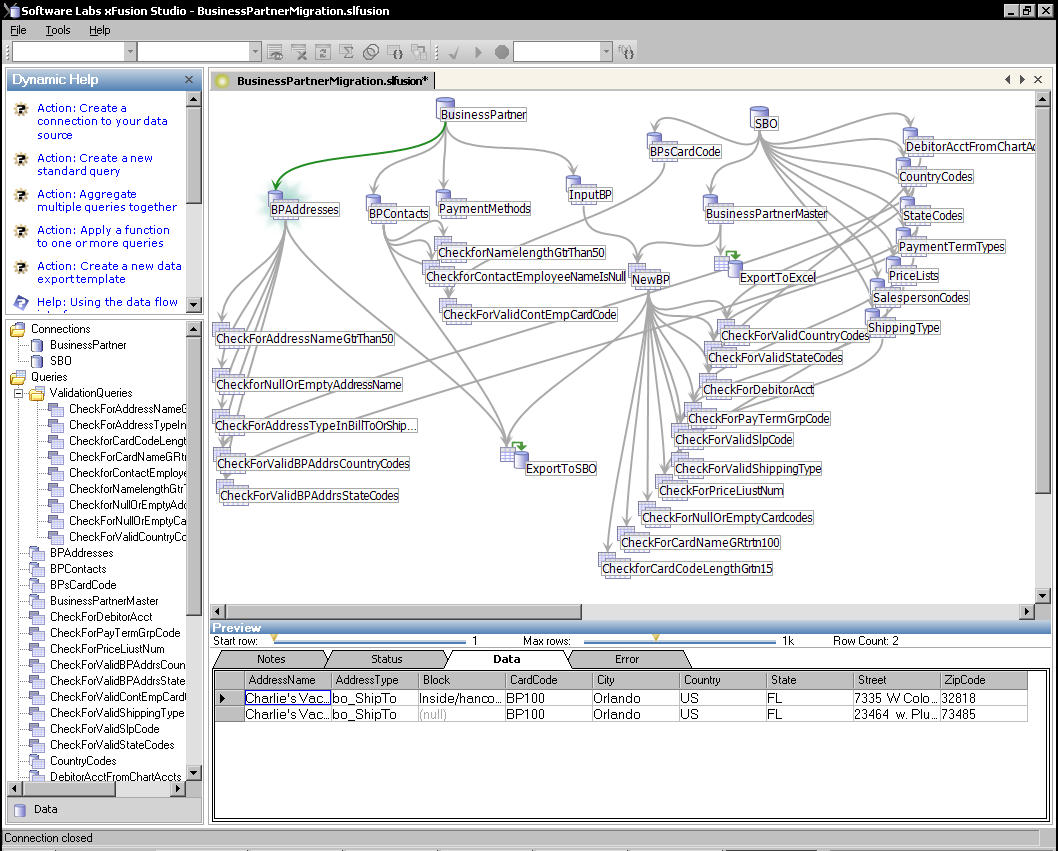Collapse the ValidationQueries folder in tree
This screenshot has height=851, width=1058.
click(18, 393)
